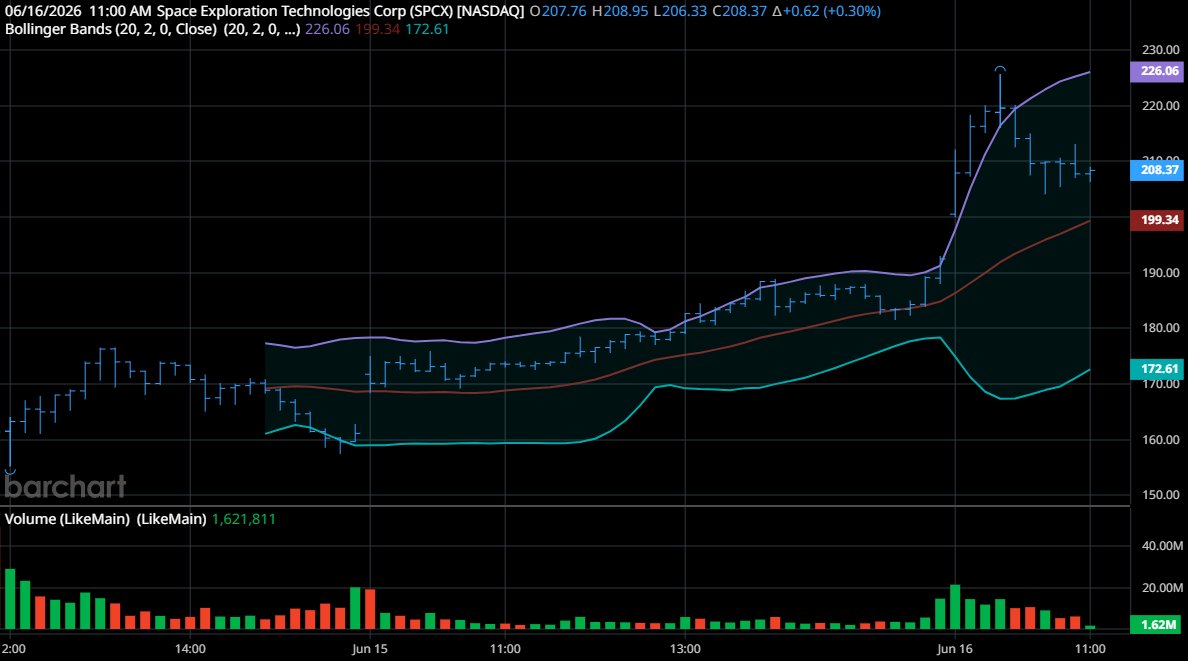1188x661 pixels.
Task: Click the 160.00 price axis label
Action: [x=1161, y=440]
